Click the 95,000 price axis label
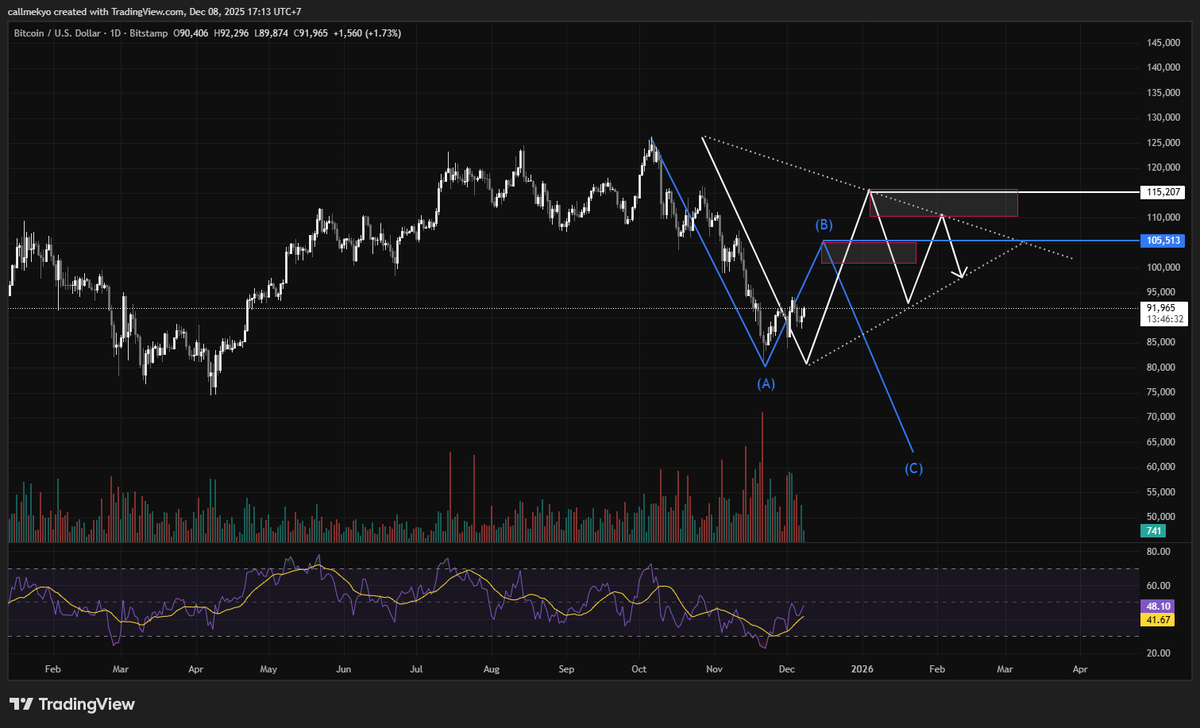The image size is (1200, 728). click(1163, 292)
